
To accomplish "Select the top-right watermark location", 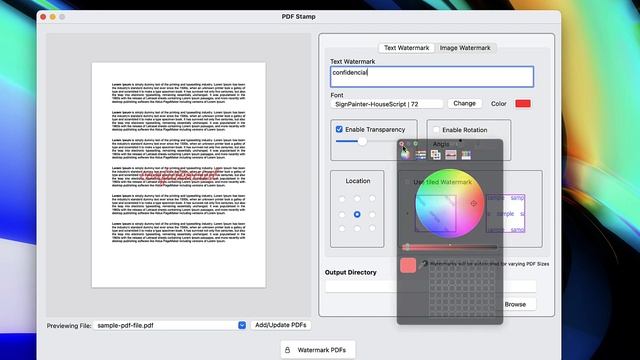I will pyautogui.click(x=372, y=199).
